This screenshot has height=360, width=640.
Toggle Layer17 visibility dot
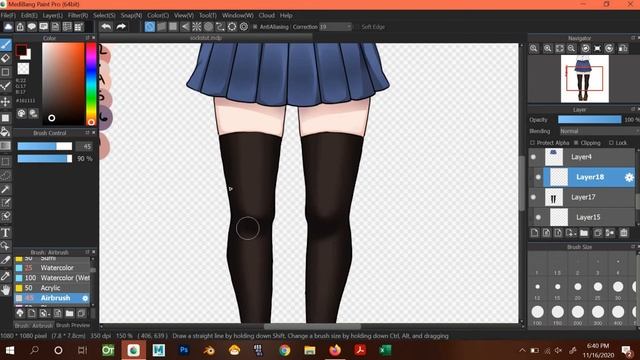coord(533,197)
